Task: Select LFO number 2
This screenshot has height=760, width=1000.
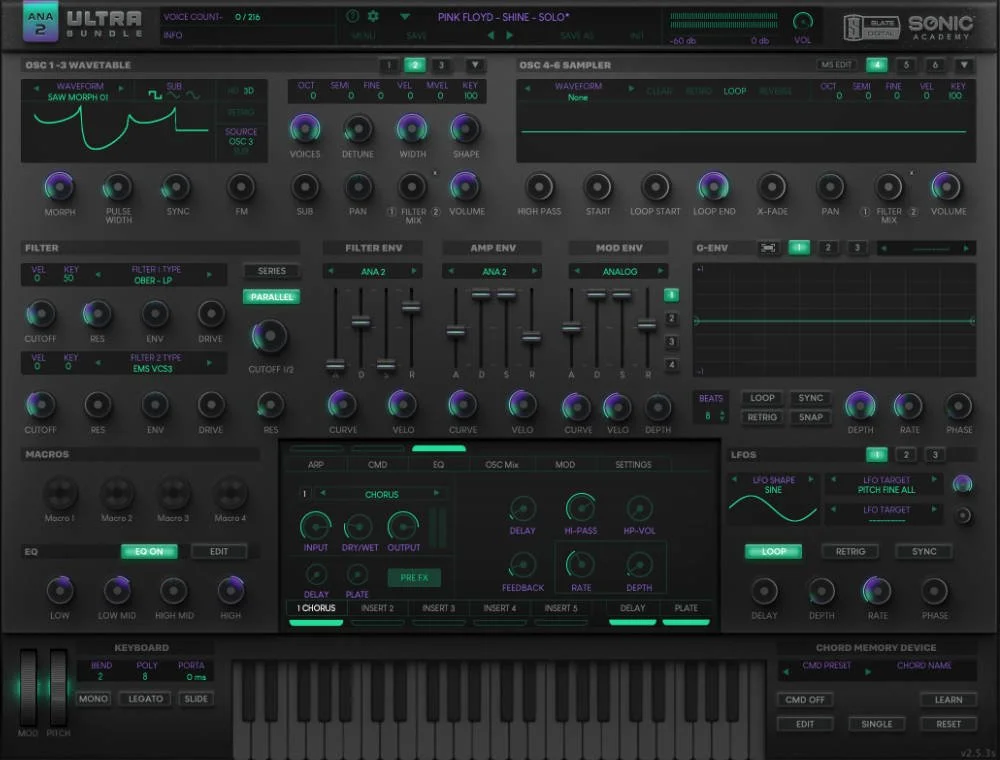Action: pos(906,454)
